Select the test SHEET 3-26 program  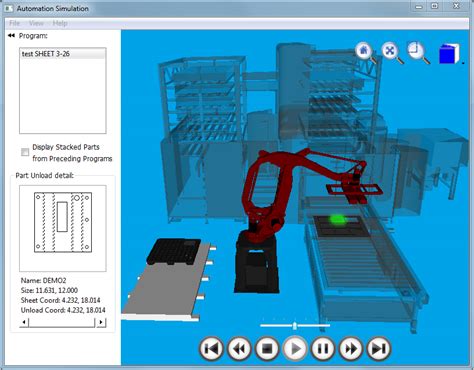(x=63, y=54)
